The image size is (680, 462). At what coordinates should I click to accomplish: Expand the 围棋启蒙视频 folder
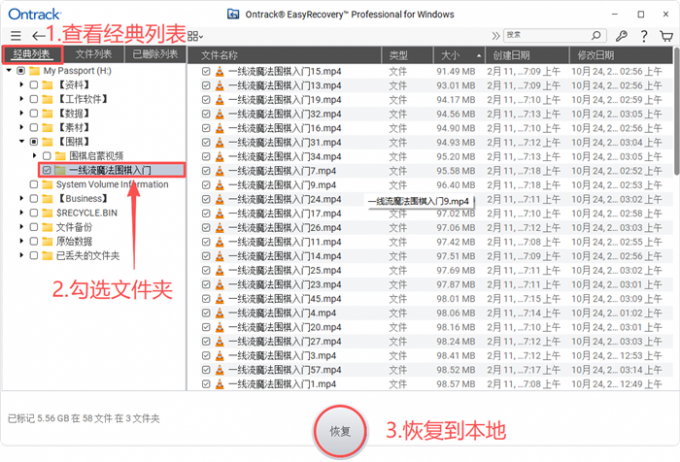coord(35,155)
